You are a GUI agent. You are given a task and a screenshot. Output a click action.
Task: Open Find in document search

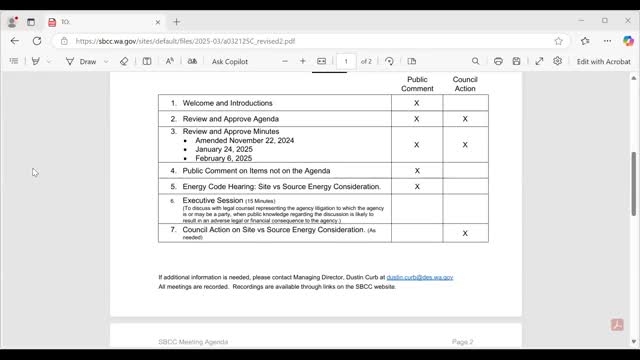(476, 61)
